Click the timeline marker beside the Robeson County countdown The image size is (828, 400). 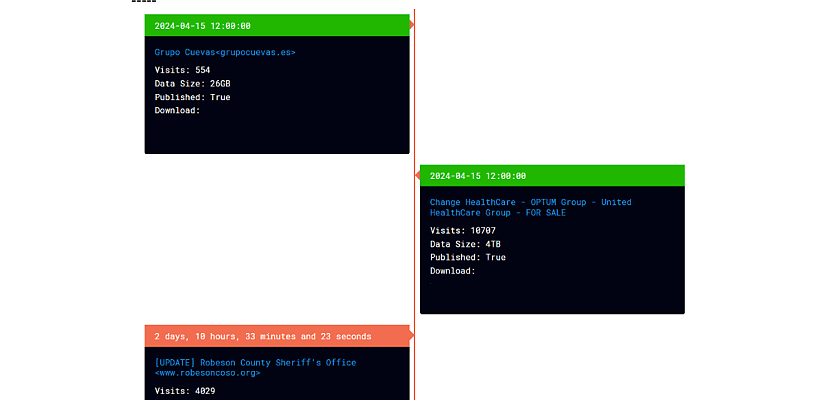pyautogui.click(x=412, y=336)
